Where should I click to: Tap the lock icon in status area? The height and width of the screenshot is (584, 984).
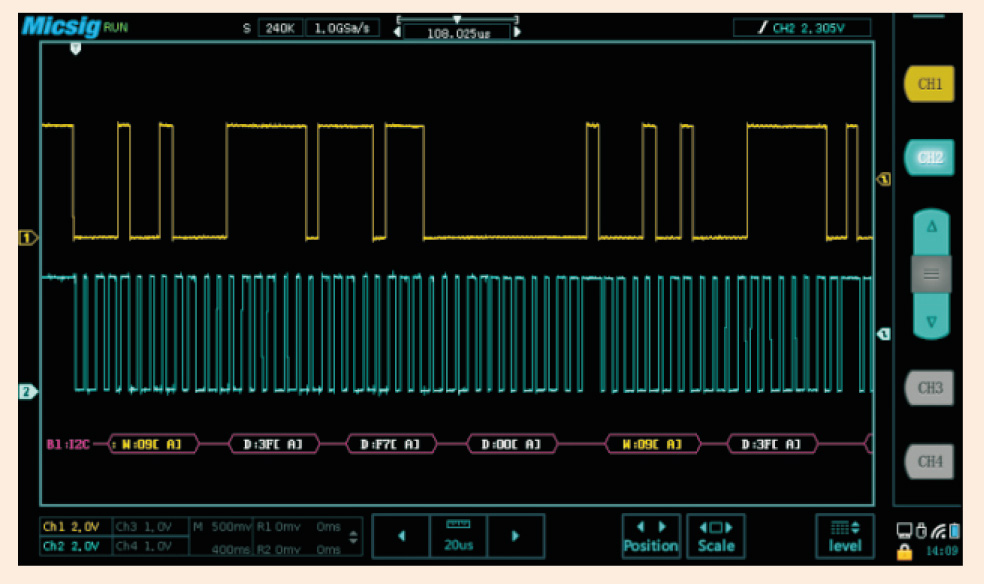904,551
